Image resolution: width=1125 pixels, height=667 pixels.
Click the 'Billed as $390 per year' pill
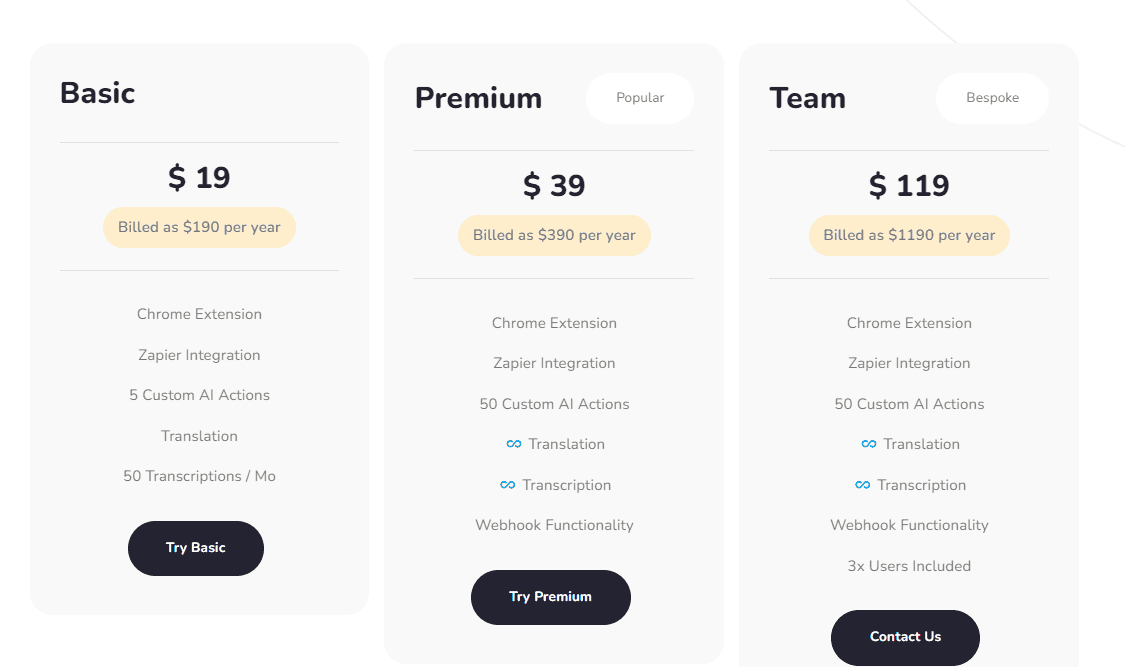(x=554, y=235)
